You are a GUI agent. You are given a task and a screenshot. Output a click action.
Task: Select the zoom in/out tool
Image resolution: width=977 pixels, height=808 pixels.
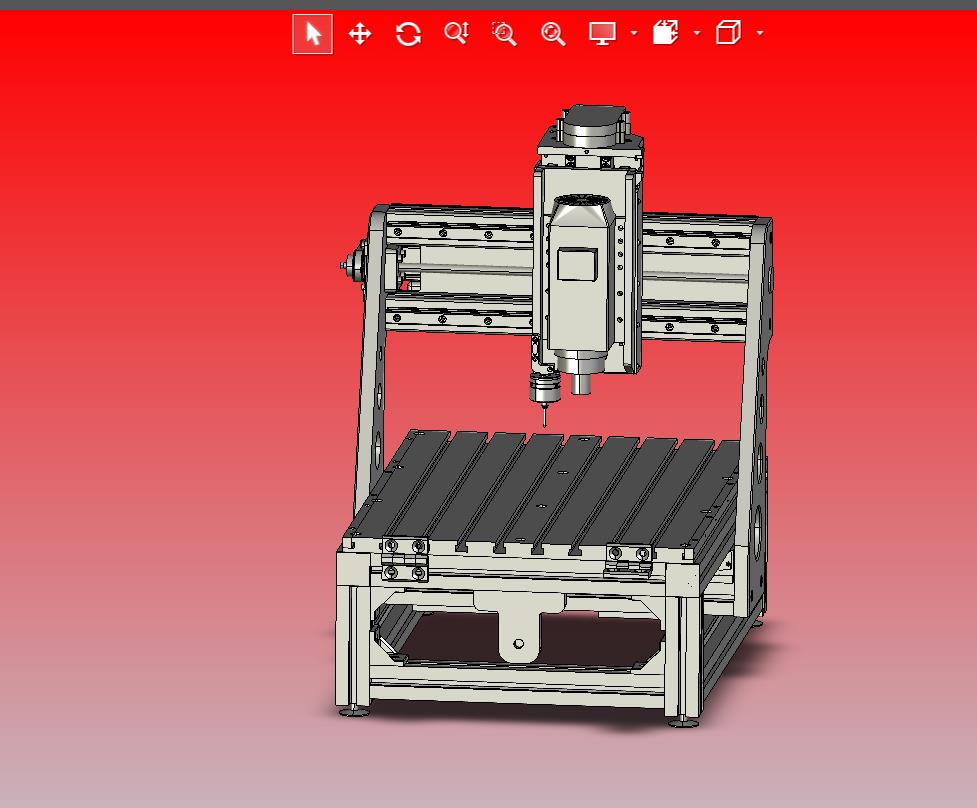pyautogui.click(x=457, y=34)
